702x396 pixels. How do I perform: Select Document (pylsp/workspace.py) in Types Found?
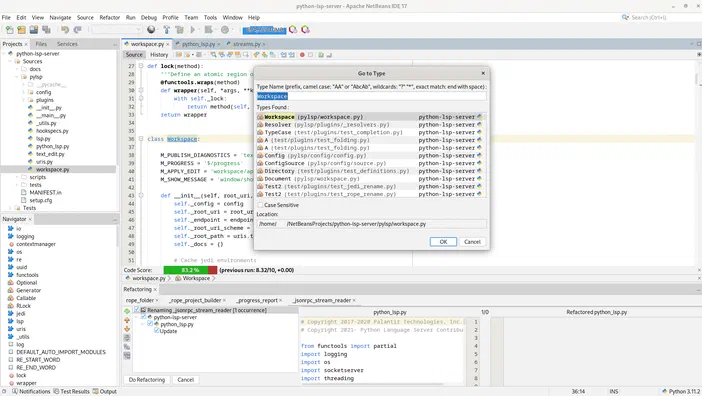pyautogui.click(x=371, y=179)
